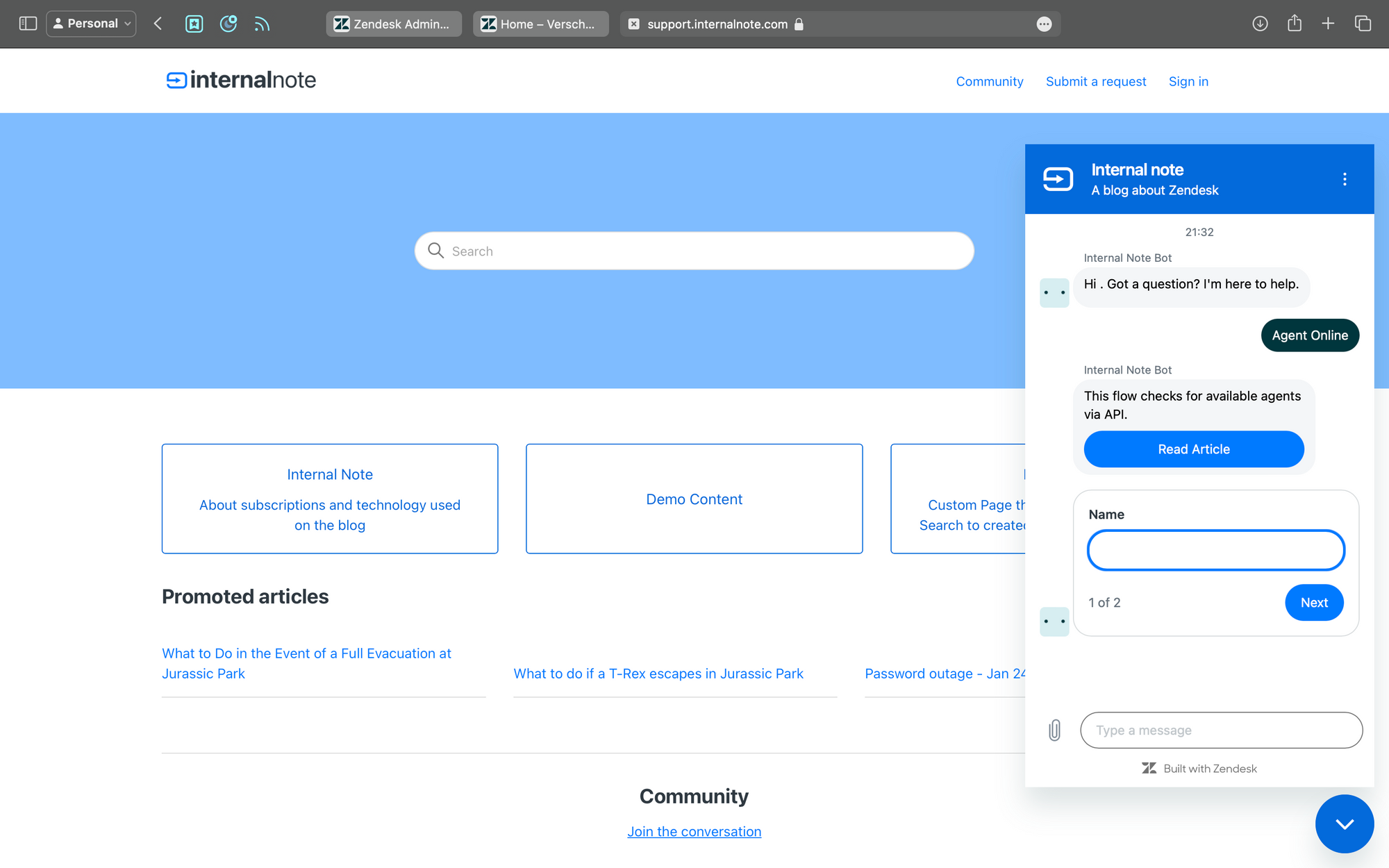
Task: Focus the help center Search box
Action: click(x=694, y=251)
